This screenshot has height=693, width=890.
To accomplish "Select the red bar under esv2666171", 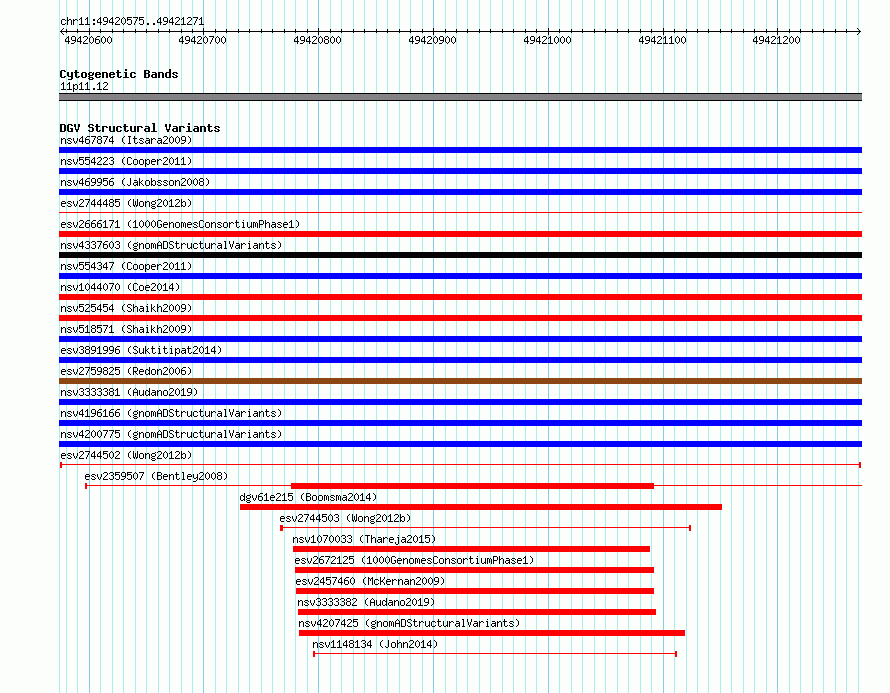I will 460,234.
